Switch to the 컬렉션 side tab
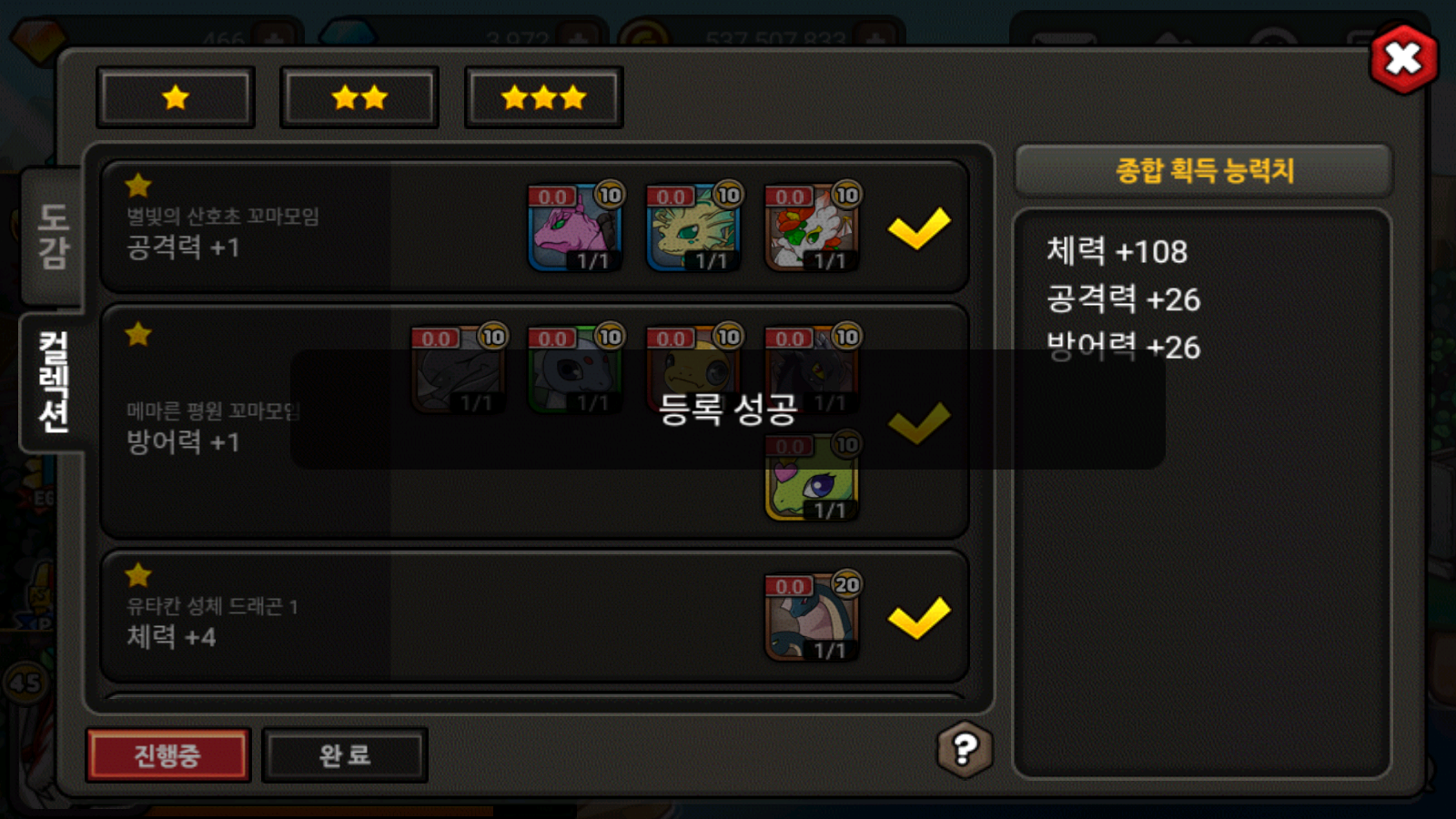The image size is (1456, 819). pyautogui.click(x=53, y=382)
